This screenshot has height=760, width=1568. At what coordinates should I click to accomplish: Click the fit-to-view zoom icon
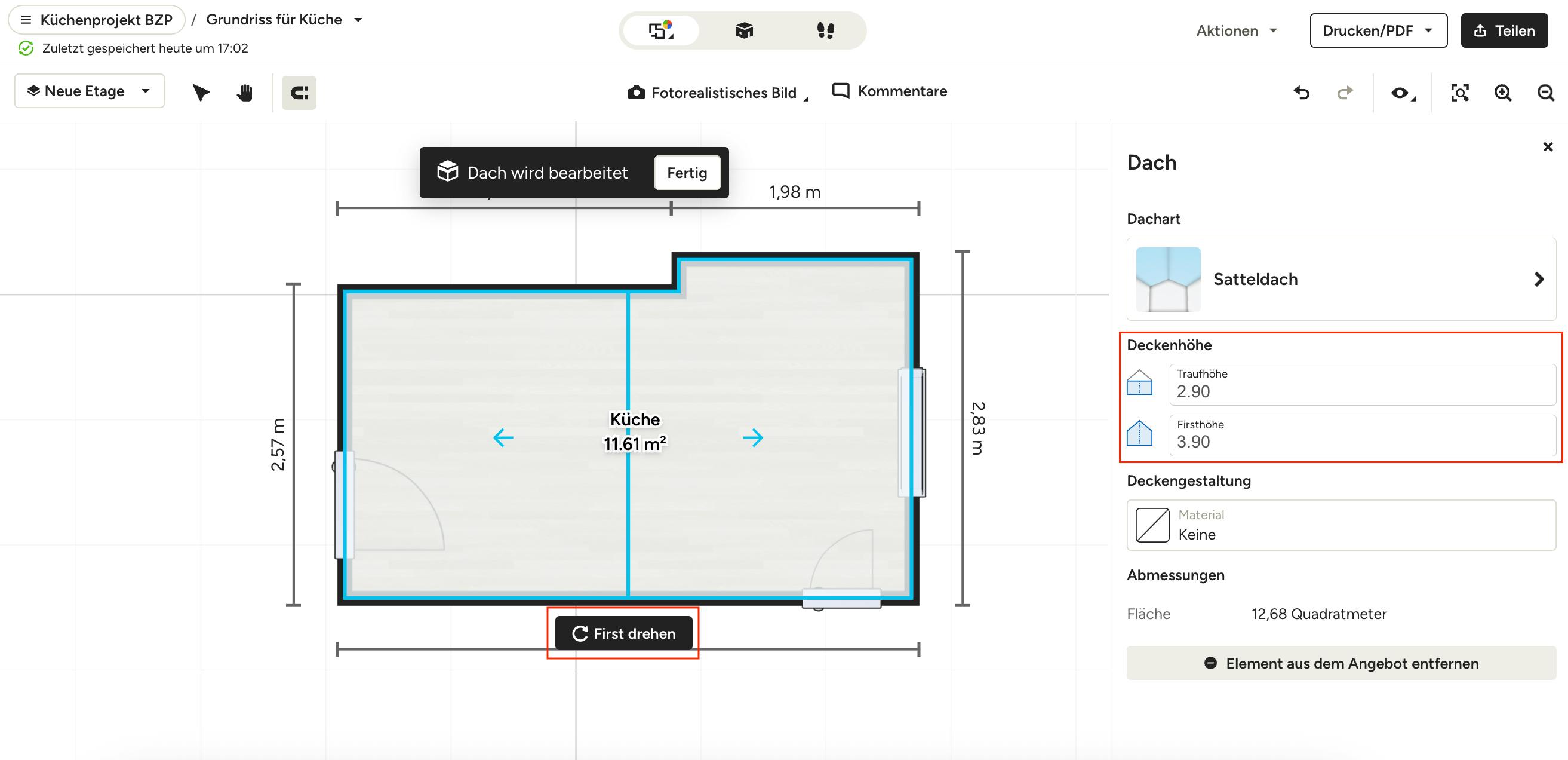[1460, 93]
